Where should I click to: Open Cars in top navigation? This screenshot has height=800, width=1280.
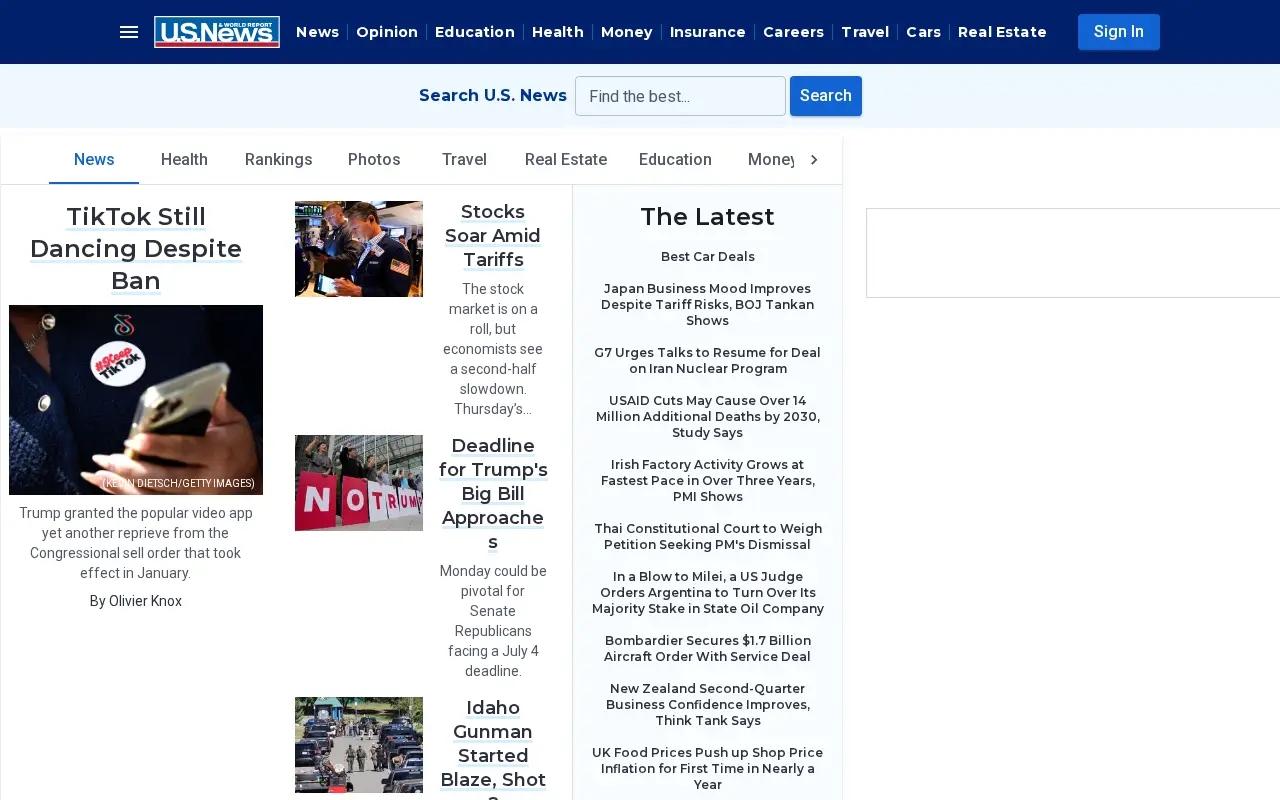click(923, 32)
